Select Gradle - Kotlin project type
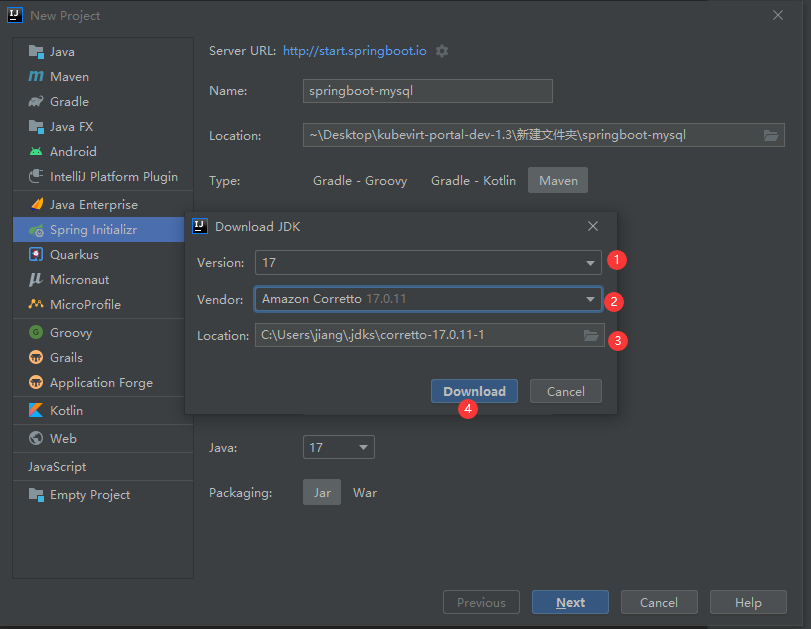Viewport: 811px width, 629px height. (x=473, y=181)
